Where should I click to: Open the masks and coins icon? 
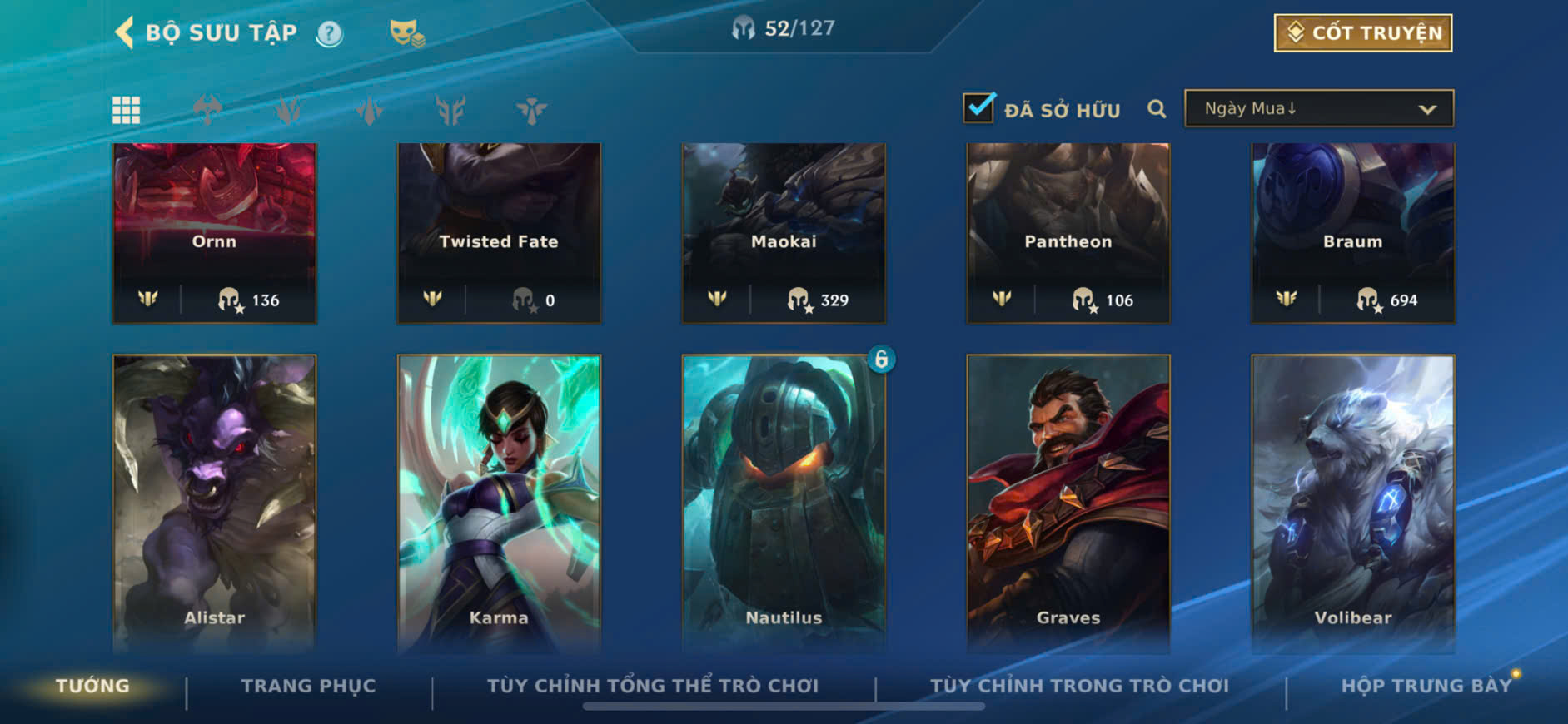pyautogui.click(x=406, y=33)
